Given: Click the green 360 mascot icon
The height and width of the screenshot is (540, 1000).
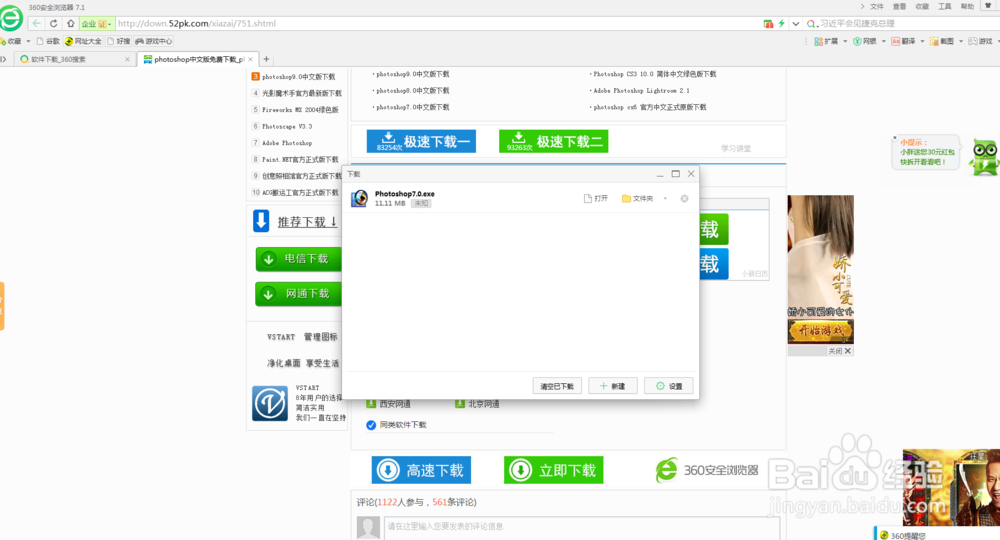Looking at the screenshot, I should [x=984, y=157].
